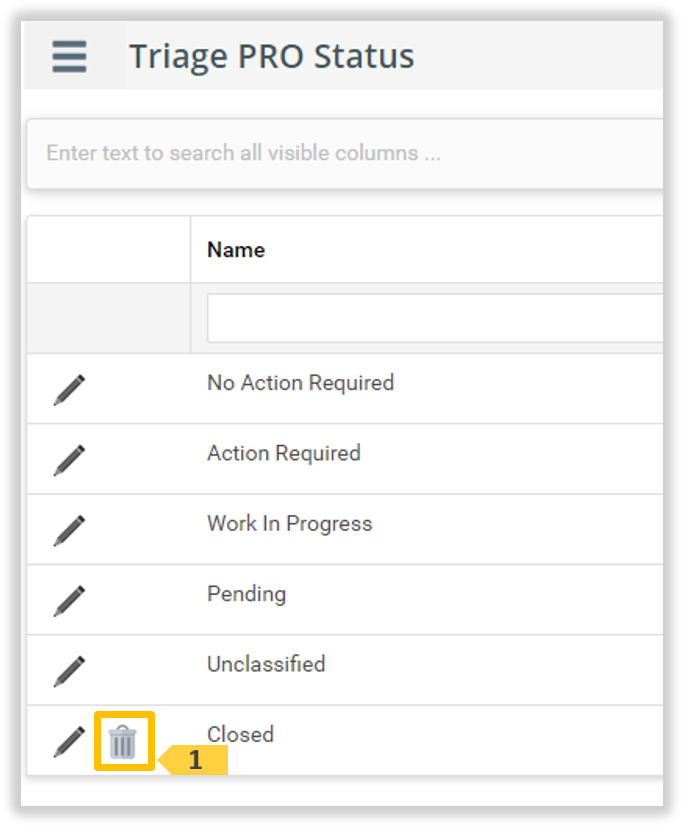Edit the Pending status row
Image resolution: width=684 pixels, height=827 pixels.
tap(69, 600)
